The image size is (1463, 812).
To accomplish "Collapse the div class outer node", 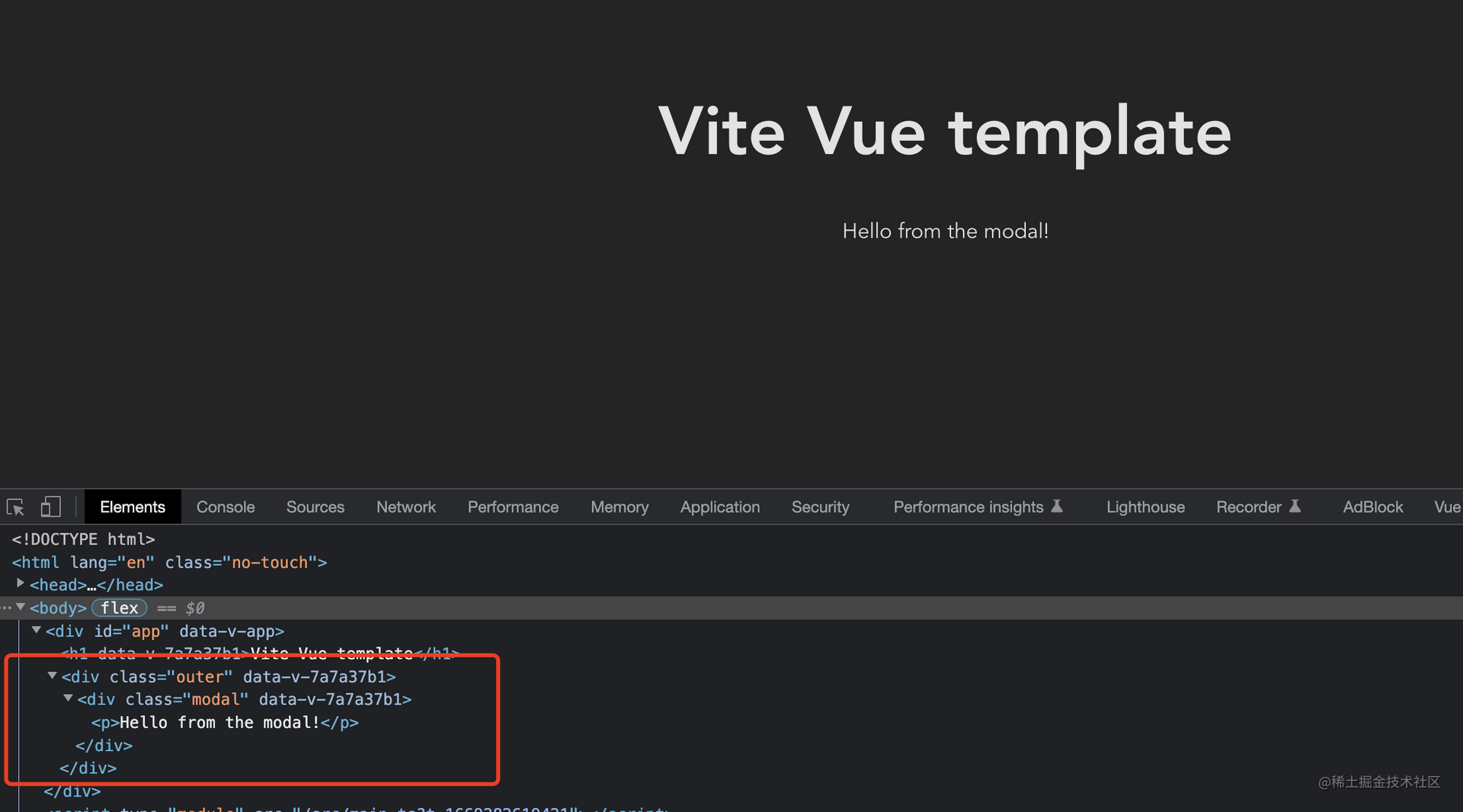I will 53,676.
